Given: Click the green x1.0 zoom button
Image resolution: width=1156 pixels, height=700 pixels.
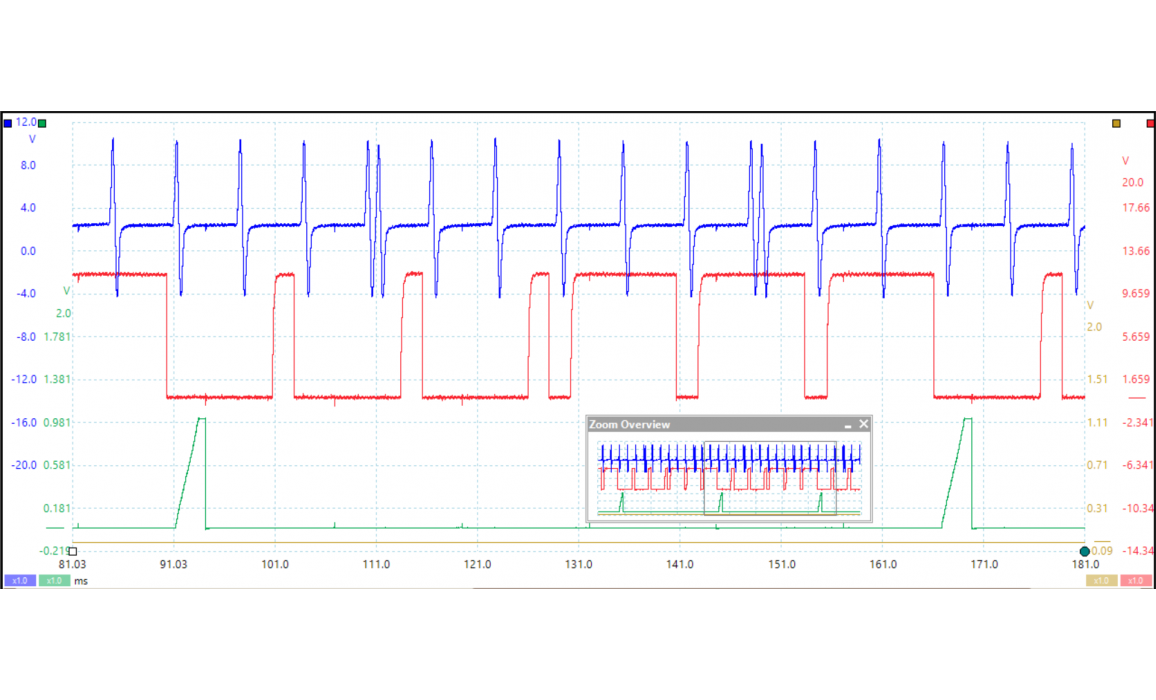Looking at the screenshot, I should coord(54,581).
